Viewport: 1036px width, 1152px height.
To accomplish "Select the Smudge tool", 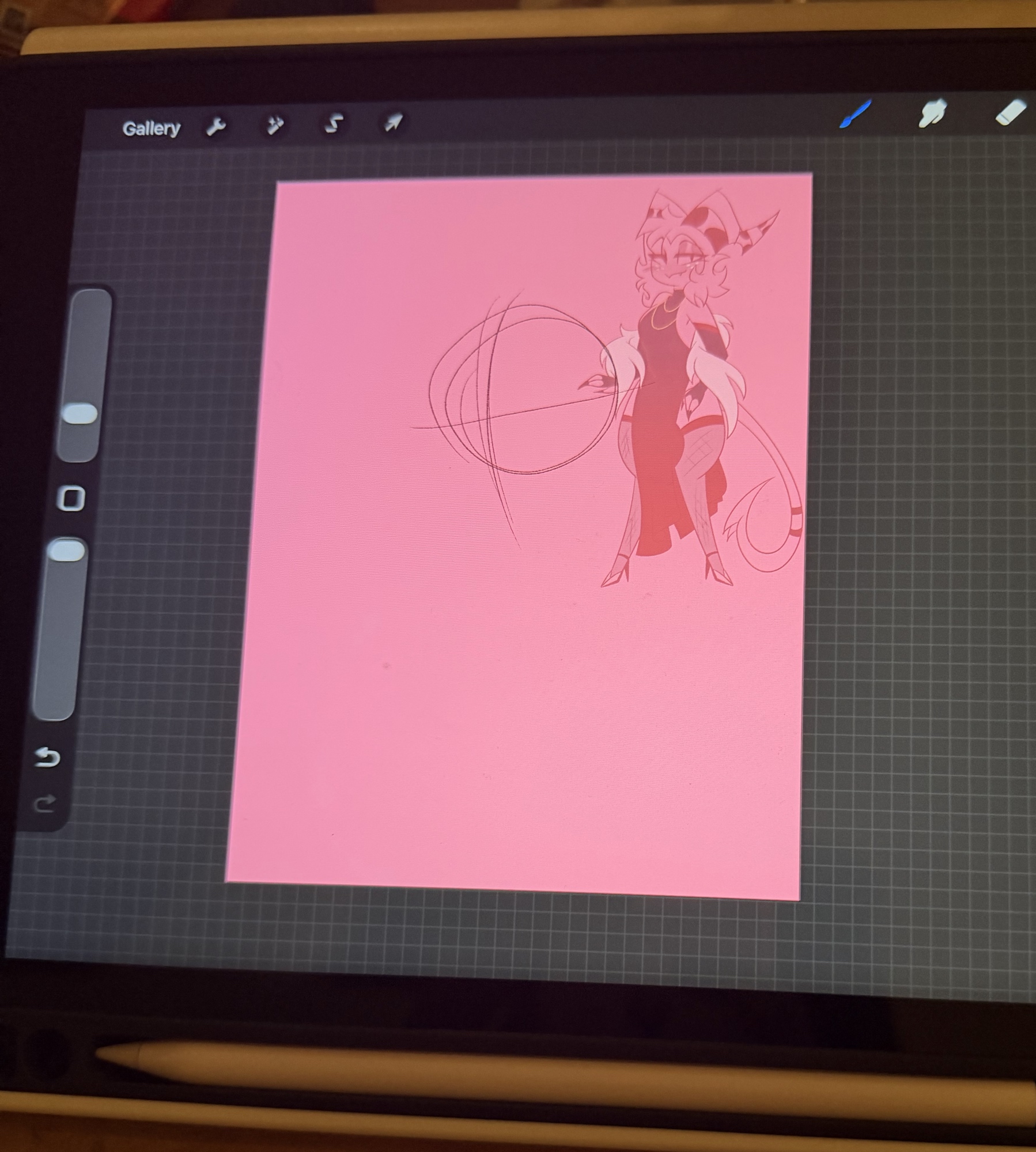I will pos(932,112).
